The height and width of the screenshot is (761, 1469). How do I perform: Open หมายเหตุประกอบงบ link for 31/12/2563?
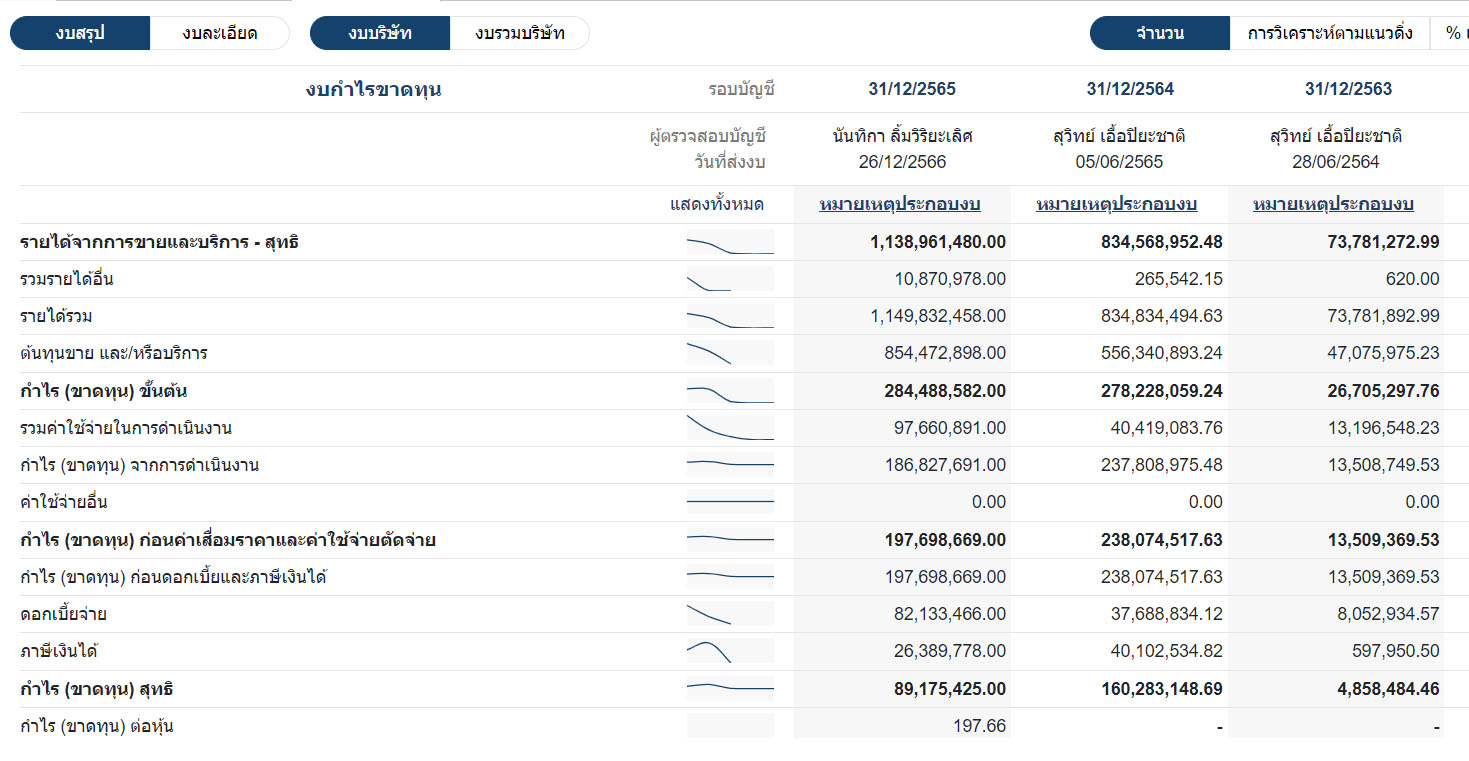pyautogui.click(x=1333, y=205)
